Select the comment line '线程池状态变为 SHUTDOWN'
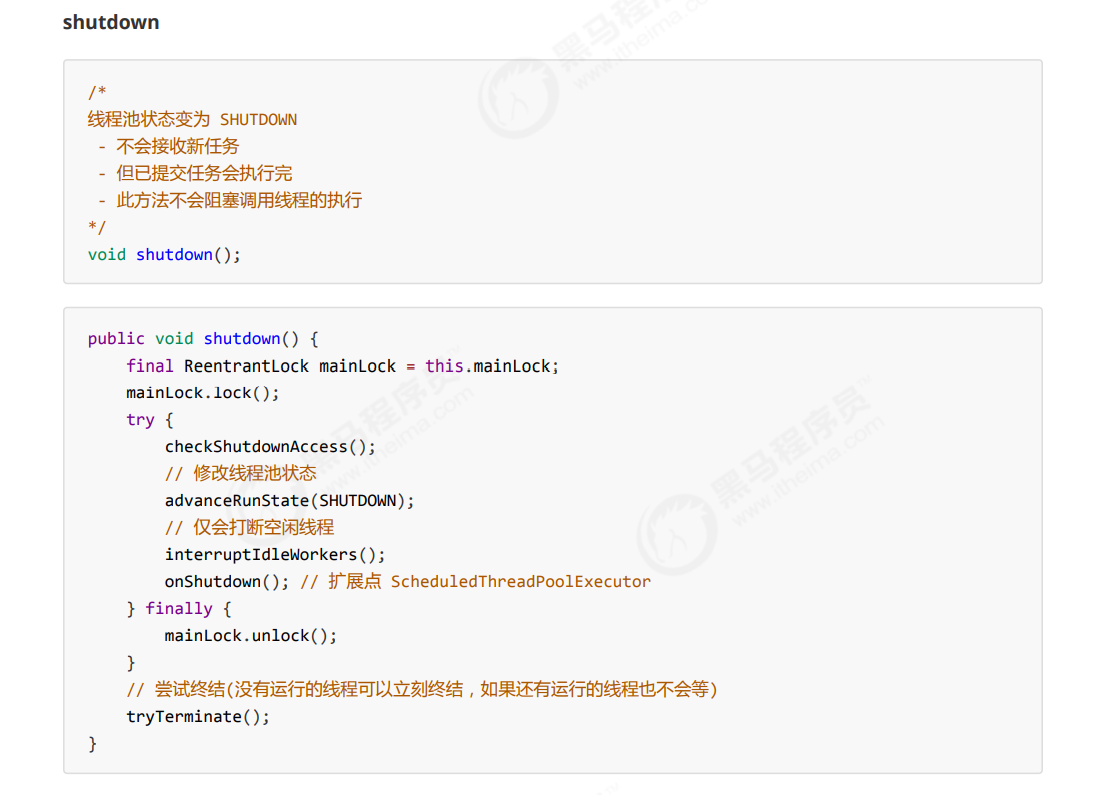The width and height of the screenshot is (1096, 795). [x=192, y=120]
